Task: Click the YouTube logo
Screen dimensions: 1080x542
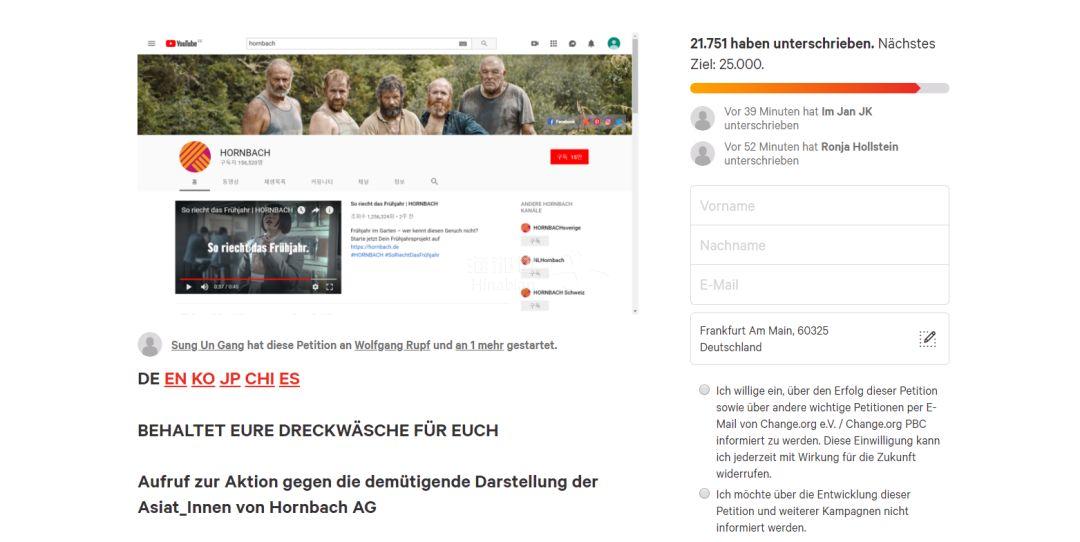Action: pyautogui.click(x=182, y=44)
